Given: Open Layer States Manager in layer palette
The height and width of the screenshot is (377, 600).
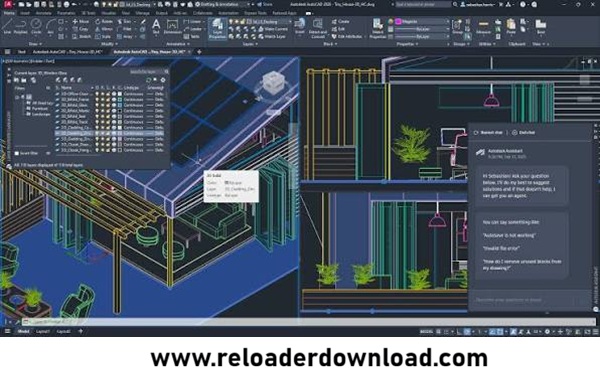Looking at the screenshot, I should tap(34, 80).
